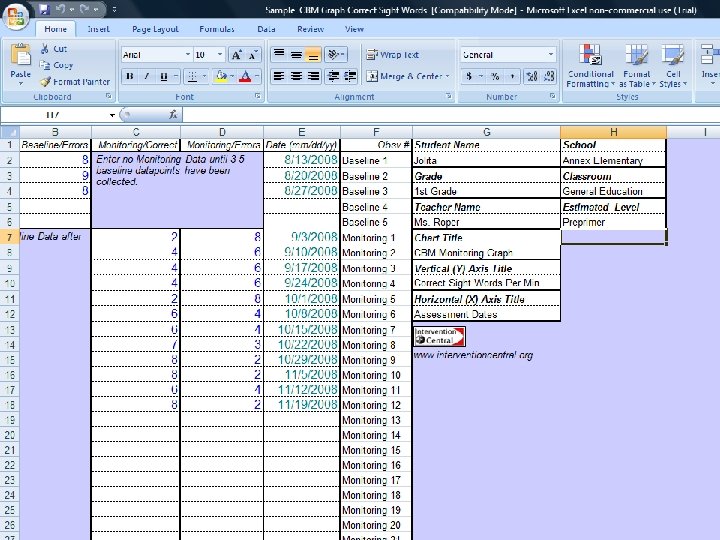
Task: Expand the font color arrow
Action: coord(257,77)
